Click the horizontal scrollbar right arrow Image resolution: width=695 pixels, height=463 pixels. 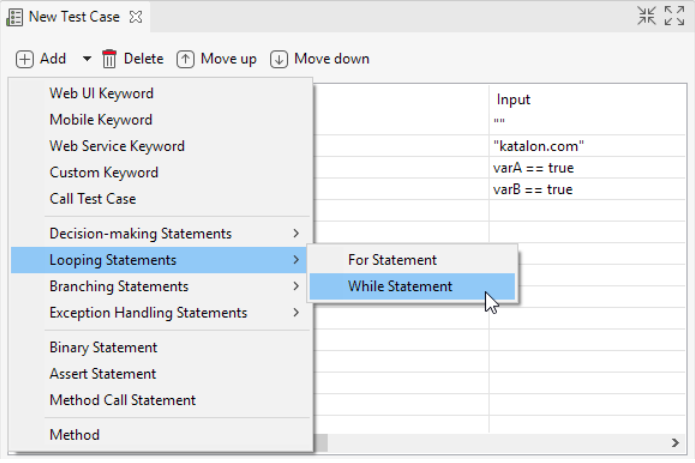click(676, 442)
